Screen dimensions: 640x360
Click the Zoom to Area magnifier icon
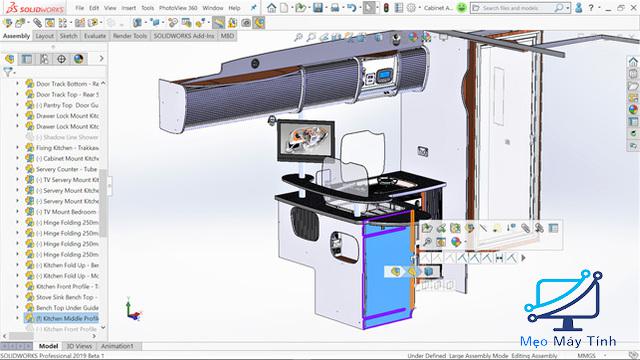tap(311, 38)
